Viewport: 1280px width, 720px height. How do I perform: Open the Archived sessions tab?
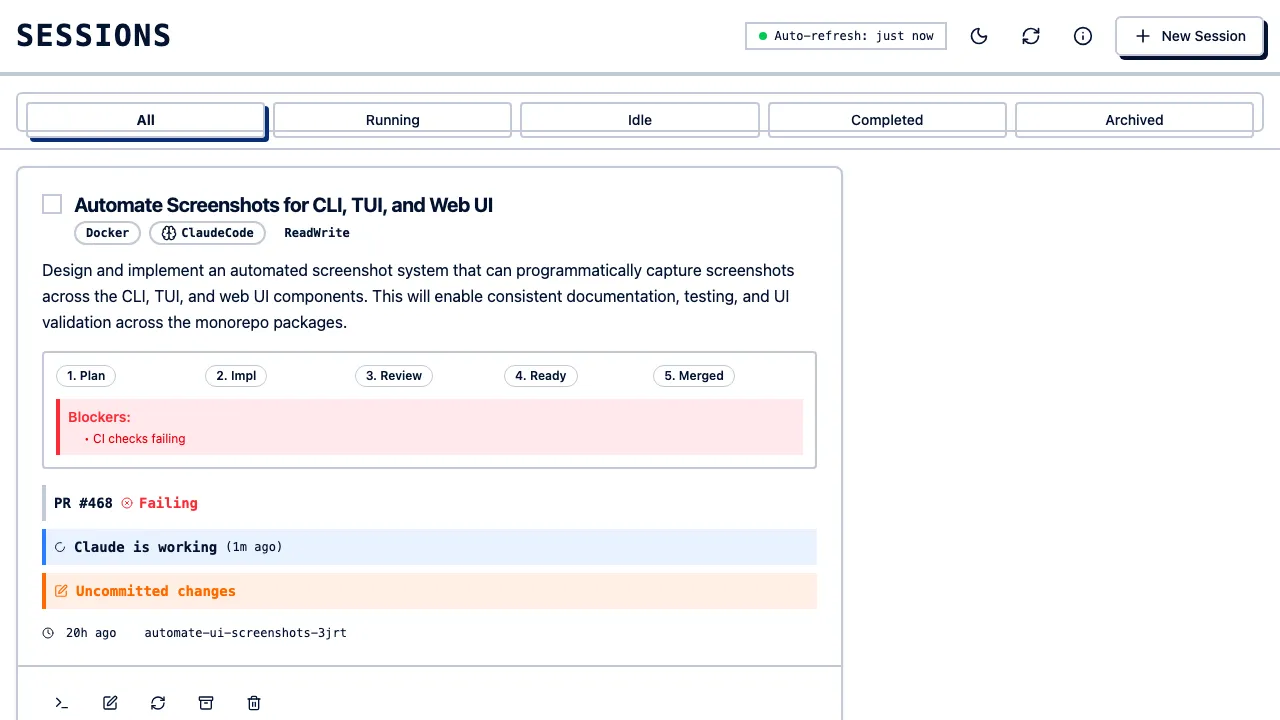(1134, 119)
